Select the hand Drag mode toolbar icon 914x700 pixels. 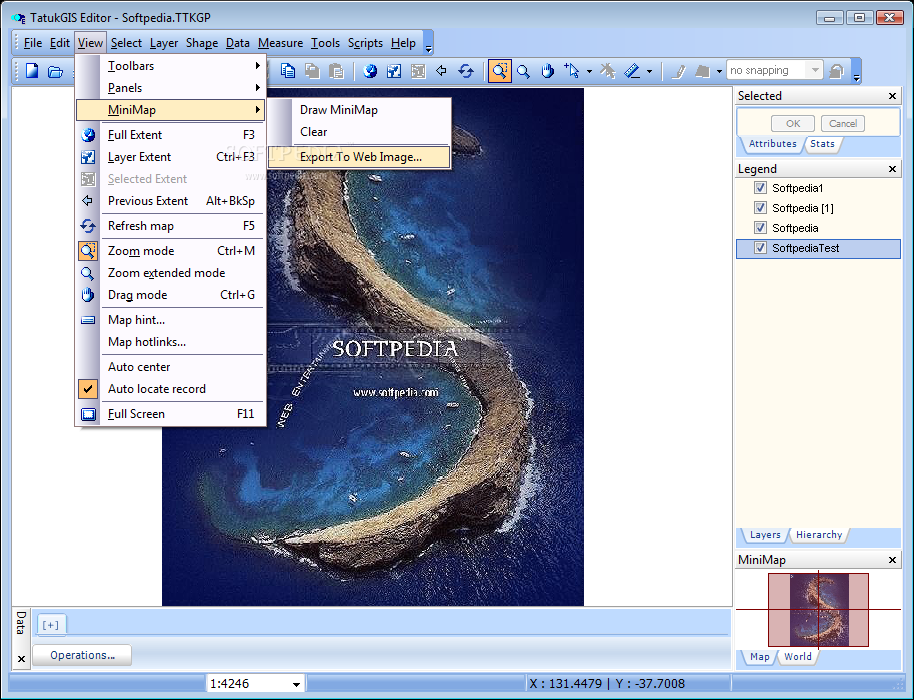click(x=547, y=71)
